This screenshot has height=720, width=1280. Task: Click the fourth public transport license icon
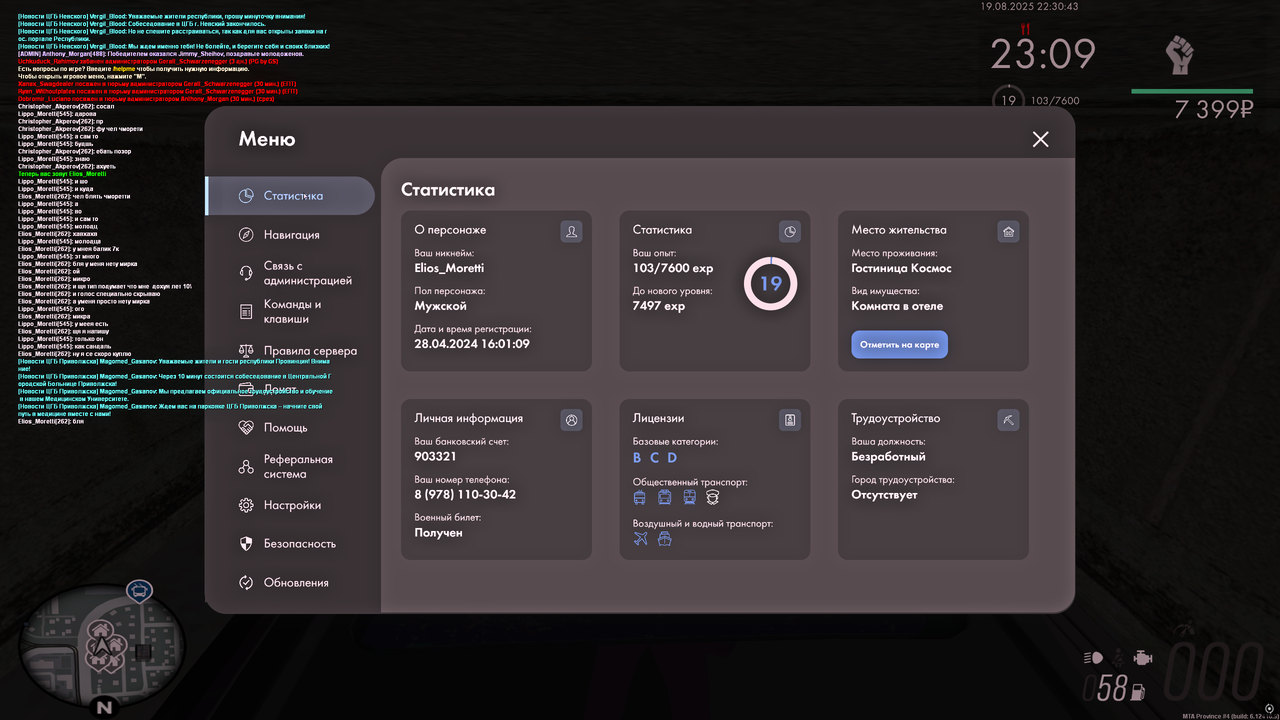coord(713,497)
